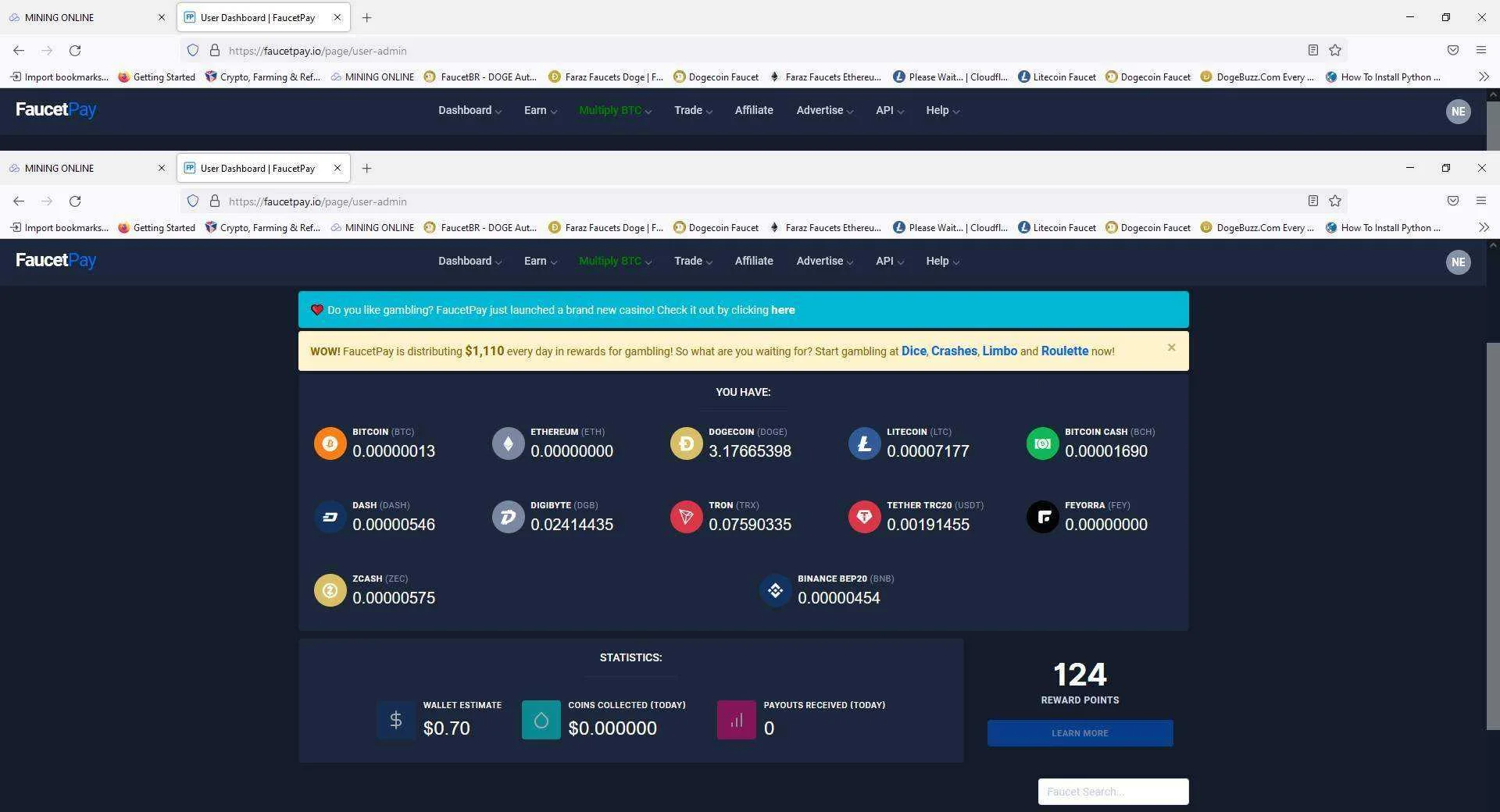Image resolution: width=1500 pixels, height=812 pixels.
Task: Expand Dashboard dropdown in lower FaucetPay navbar
Action: 470,262
